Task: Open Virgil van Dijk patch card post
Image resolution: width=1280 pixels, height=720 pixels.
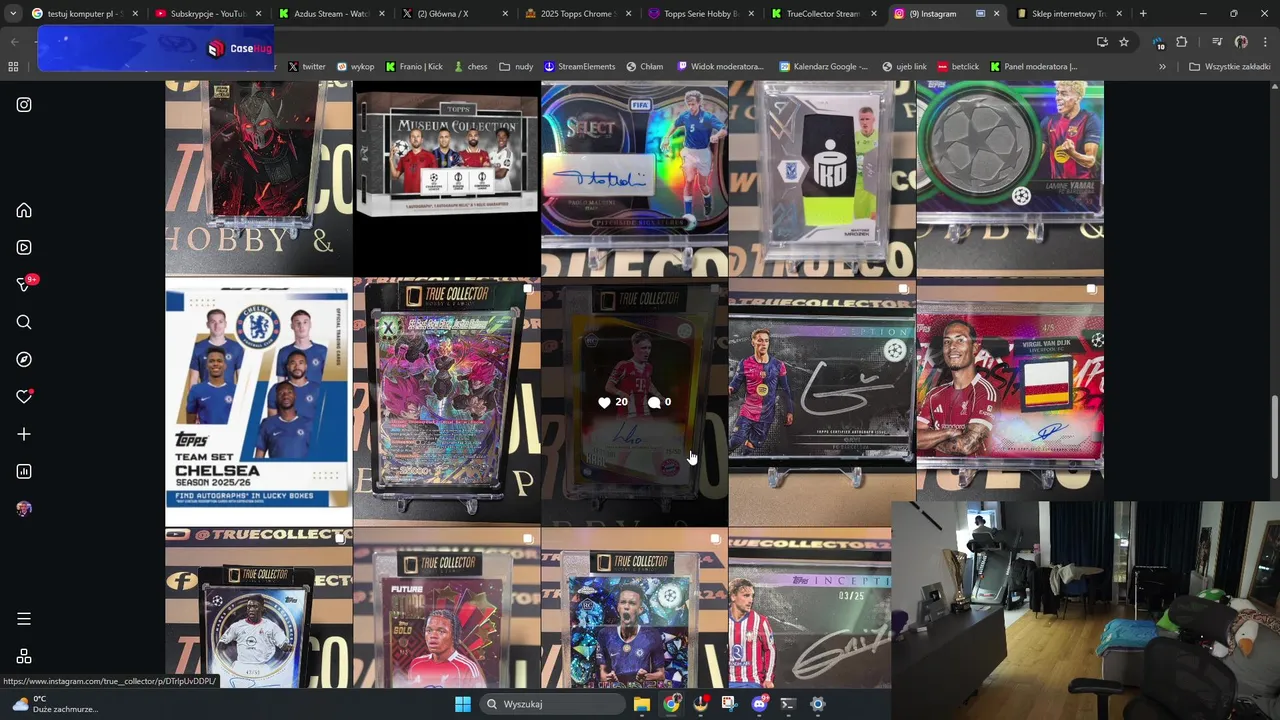Action: tap(1010, 402)
